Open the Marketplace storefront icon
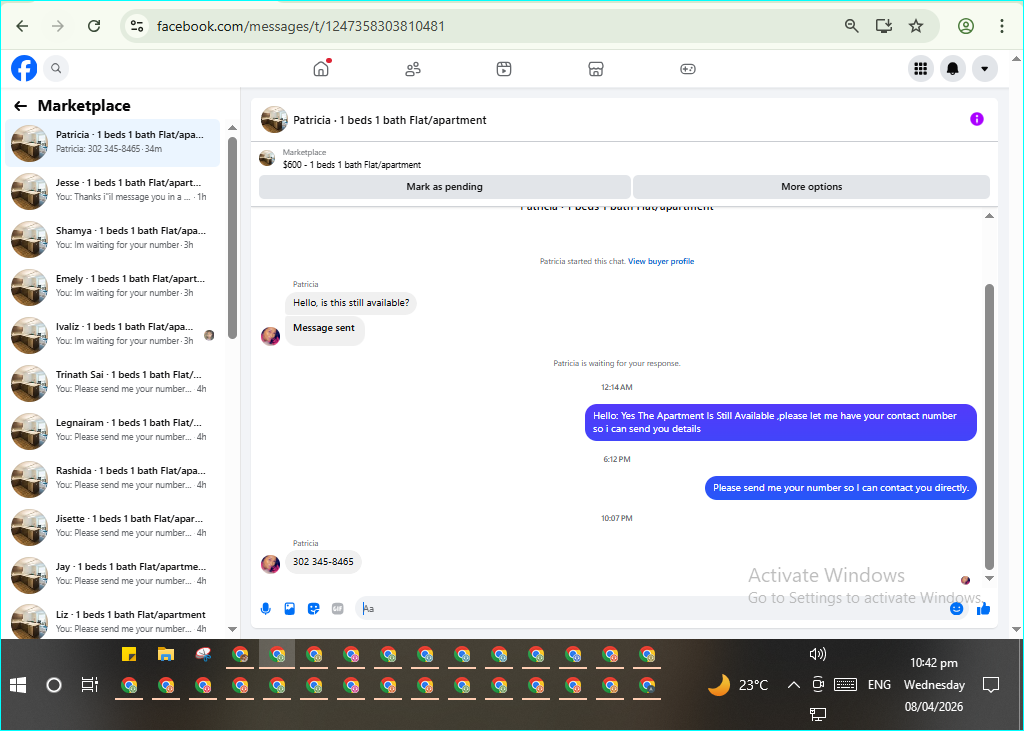 click(x=596, y=69)
